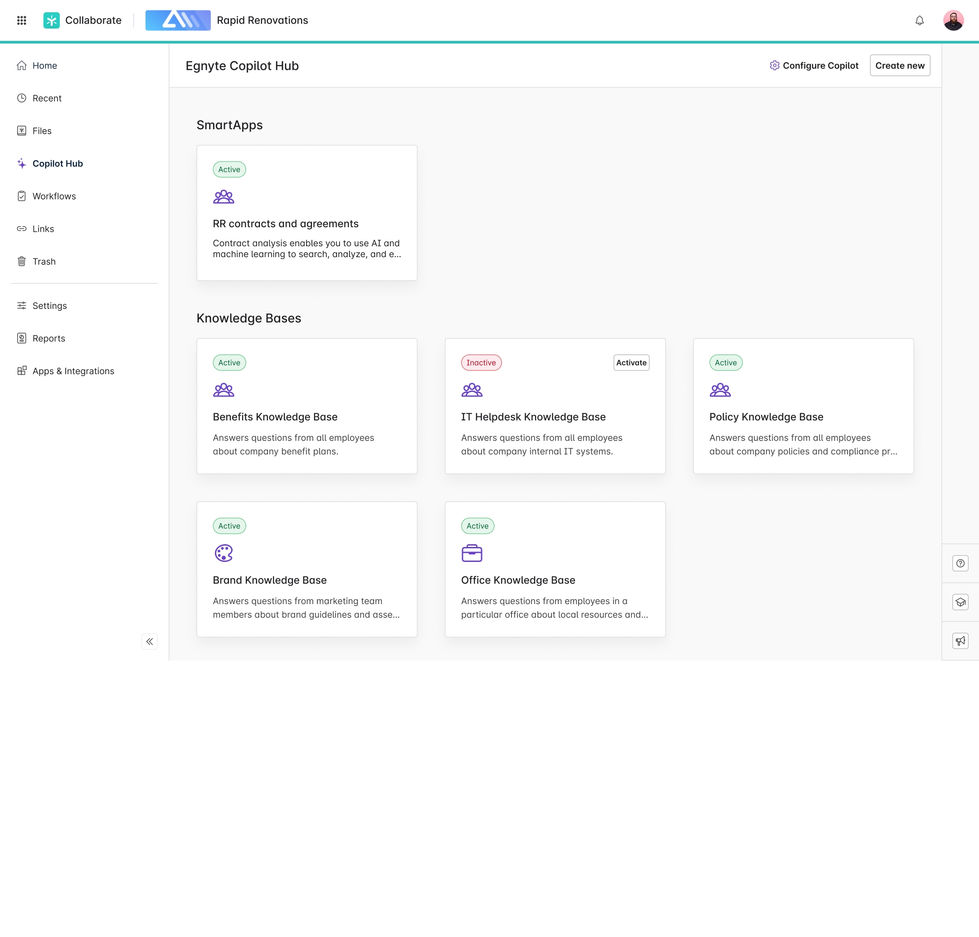Click the Rapid Renovations company logo
The image size is (979, 937).
click(177, 17)
